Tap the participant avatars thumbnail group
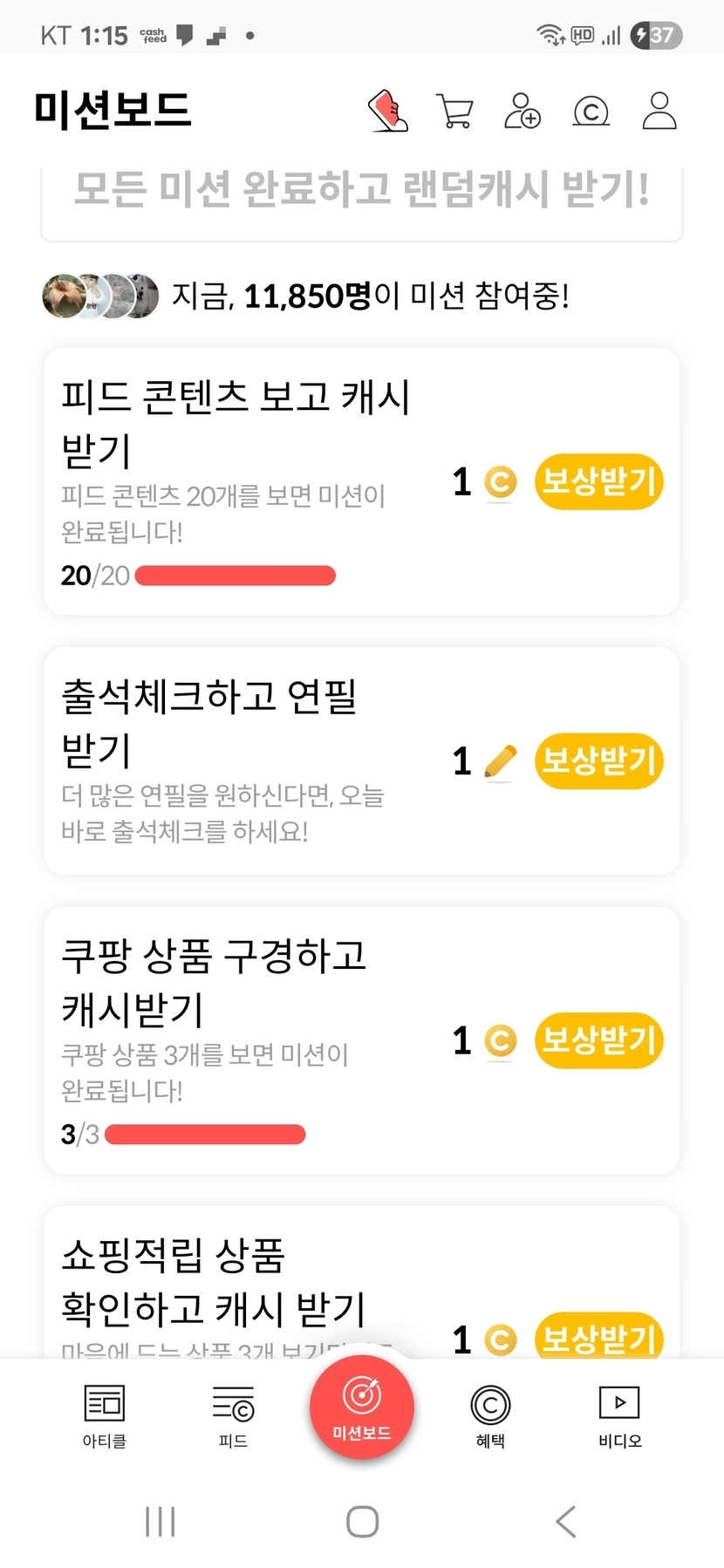Image resolution: width=724 pixels, height=1568 pixels. [100, 297]
